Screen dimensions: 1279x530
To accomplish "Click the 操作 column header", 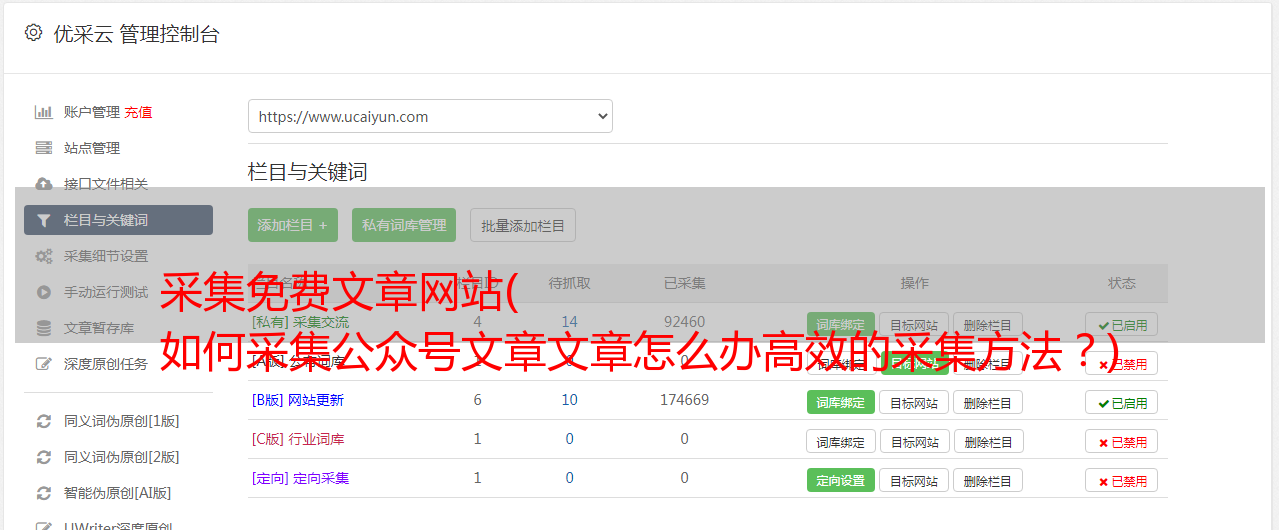I will pos(915,283).
